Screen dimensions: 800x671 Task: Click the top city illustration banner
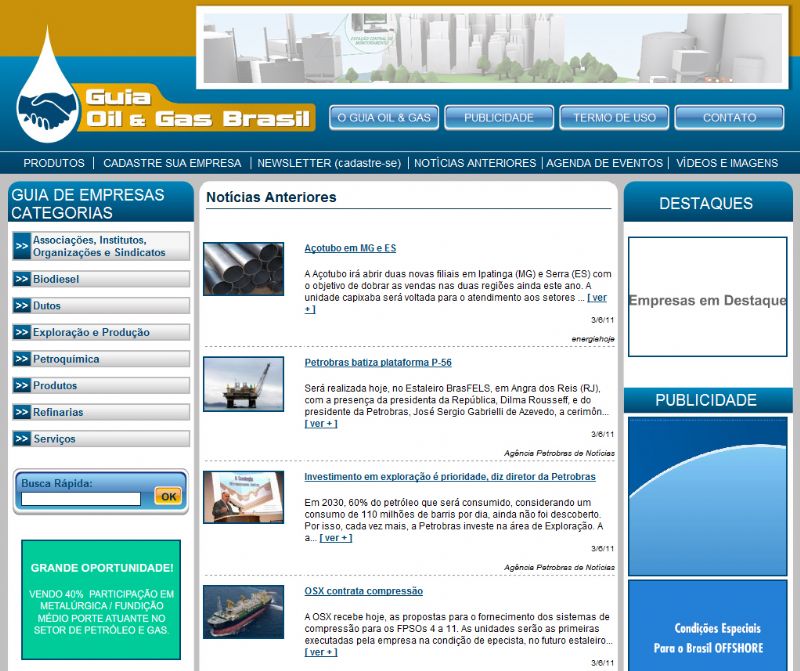[492, 48]
